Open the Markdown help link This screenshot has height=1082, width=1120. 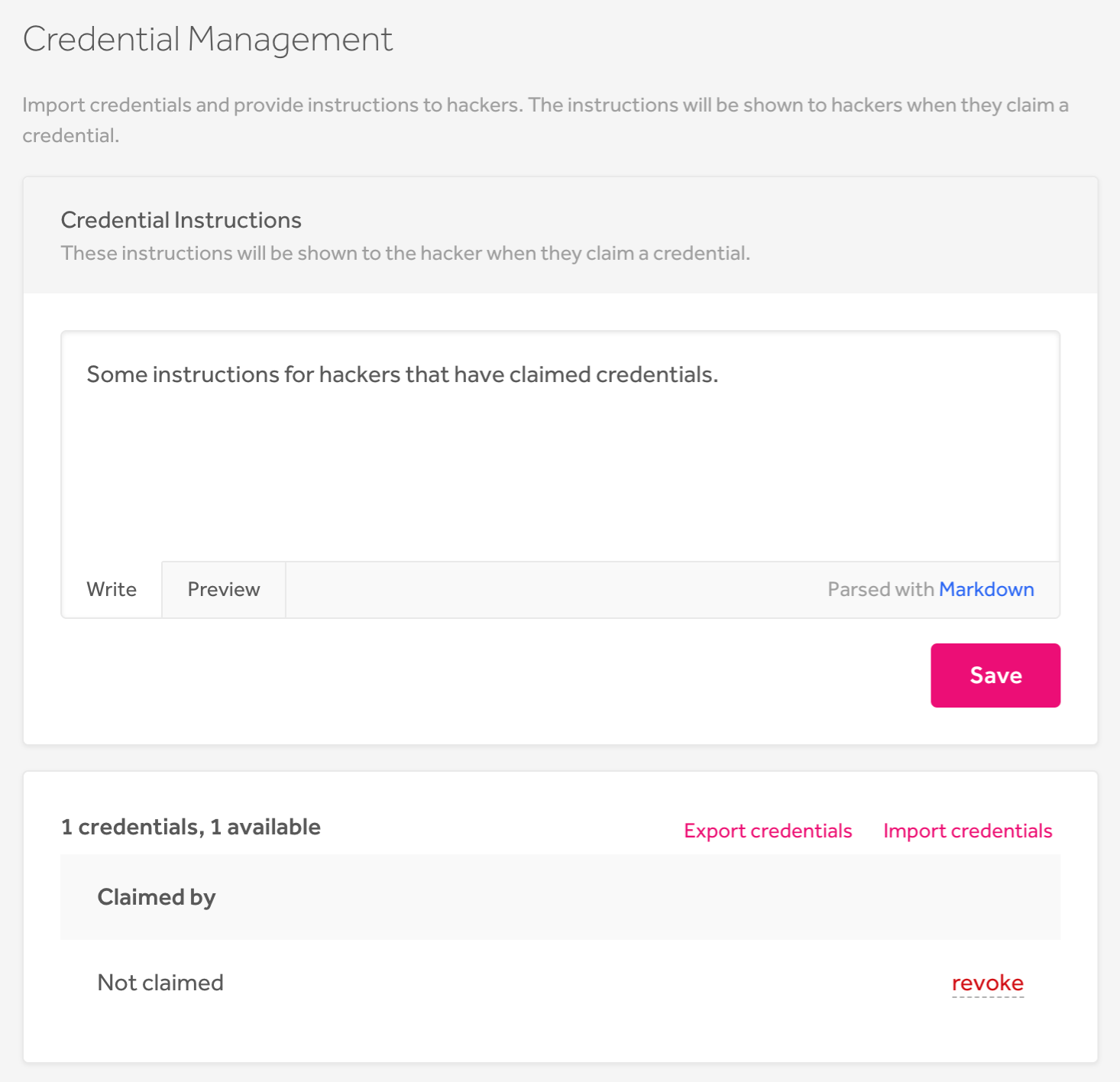(x=986, y=589)
